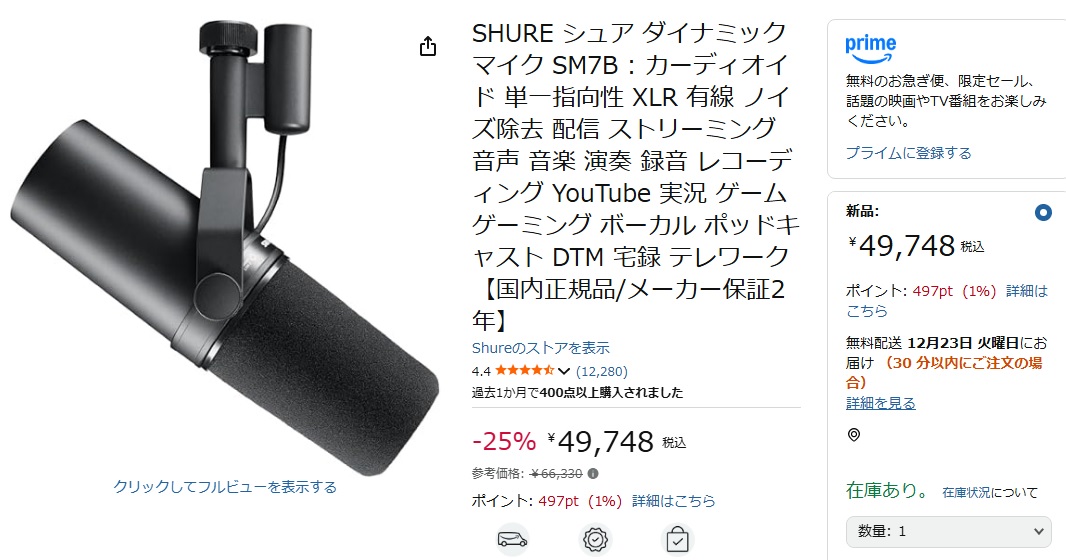Image resolution: width=1066 pixels, height=560 pixels.
Task: Click the Prime logo
Action: click(870, 48)
